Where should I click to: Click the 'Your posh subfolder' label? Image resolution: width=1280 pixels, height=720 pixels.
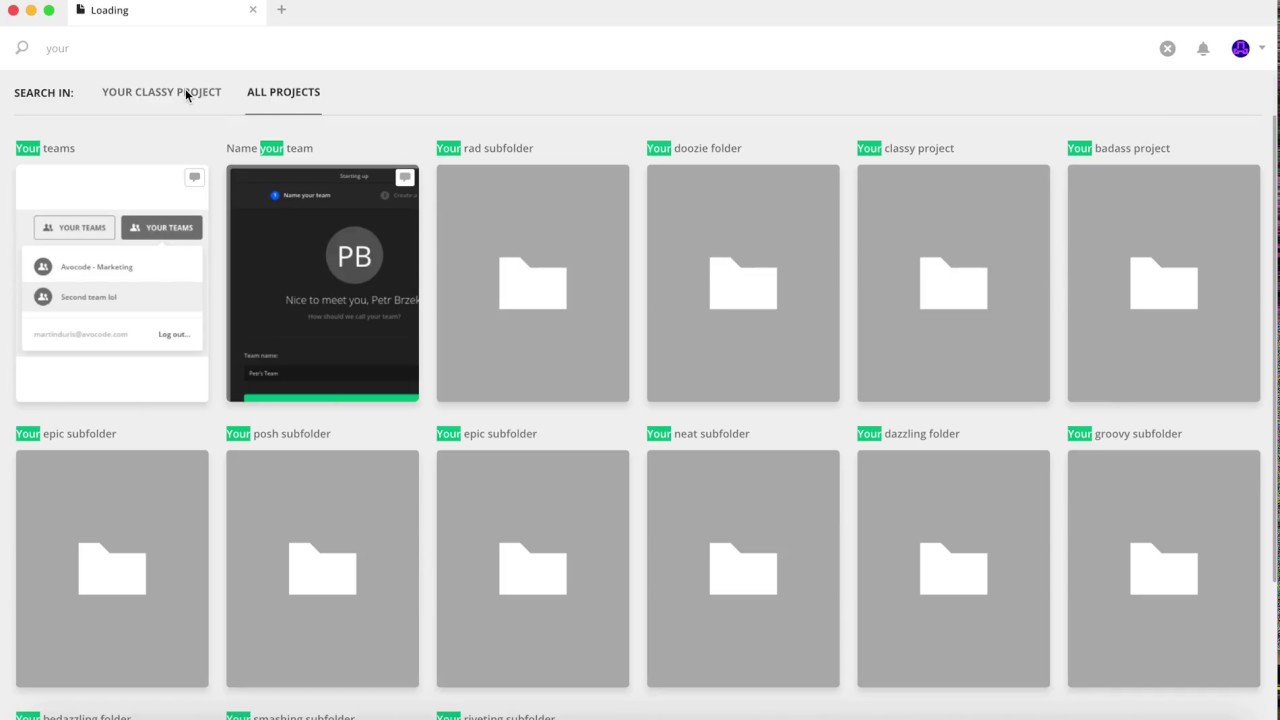point(278,434)
